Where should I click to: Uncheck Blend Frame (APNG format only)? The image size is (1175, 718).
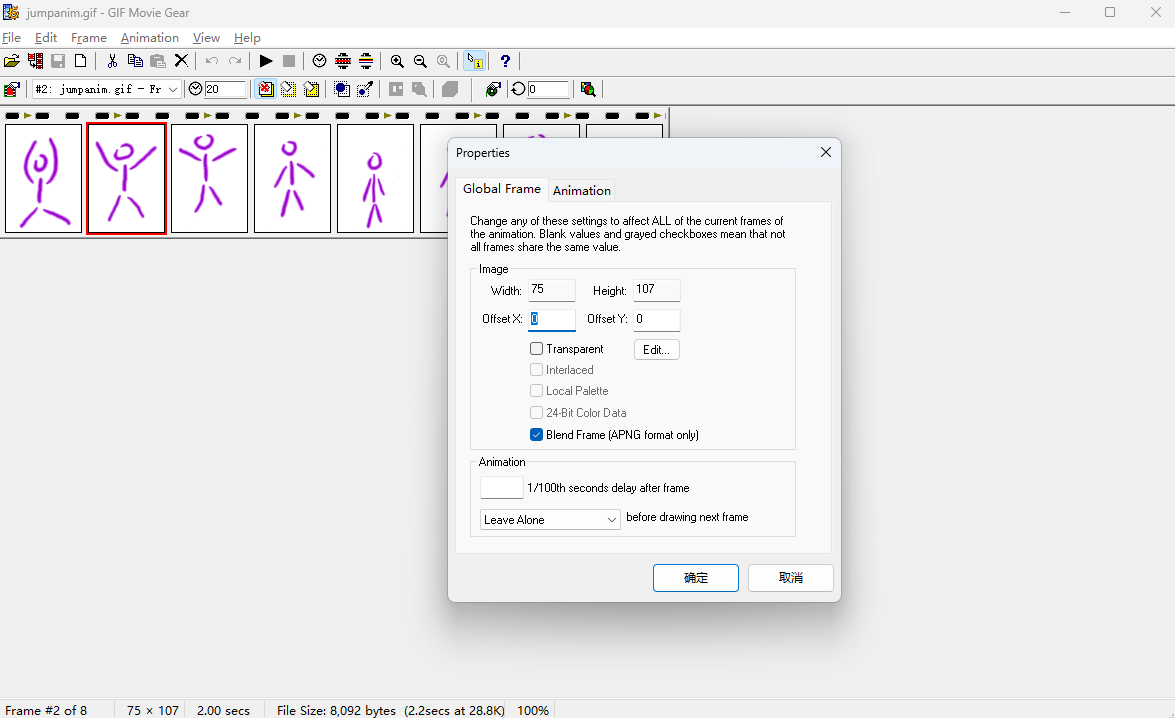pyautogui.click(x=537, y=435)
